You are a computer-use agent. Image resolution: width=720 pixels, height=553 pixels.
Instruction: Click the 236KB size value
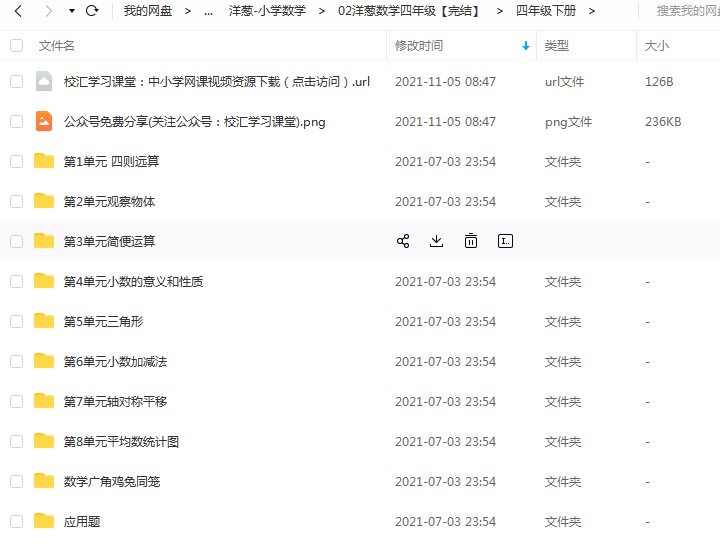pos(663,122)
